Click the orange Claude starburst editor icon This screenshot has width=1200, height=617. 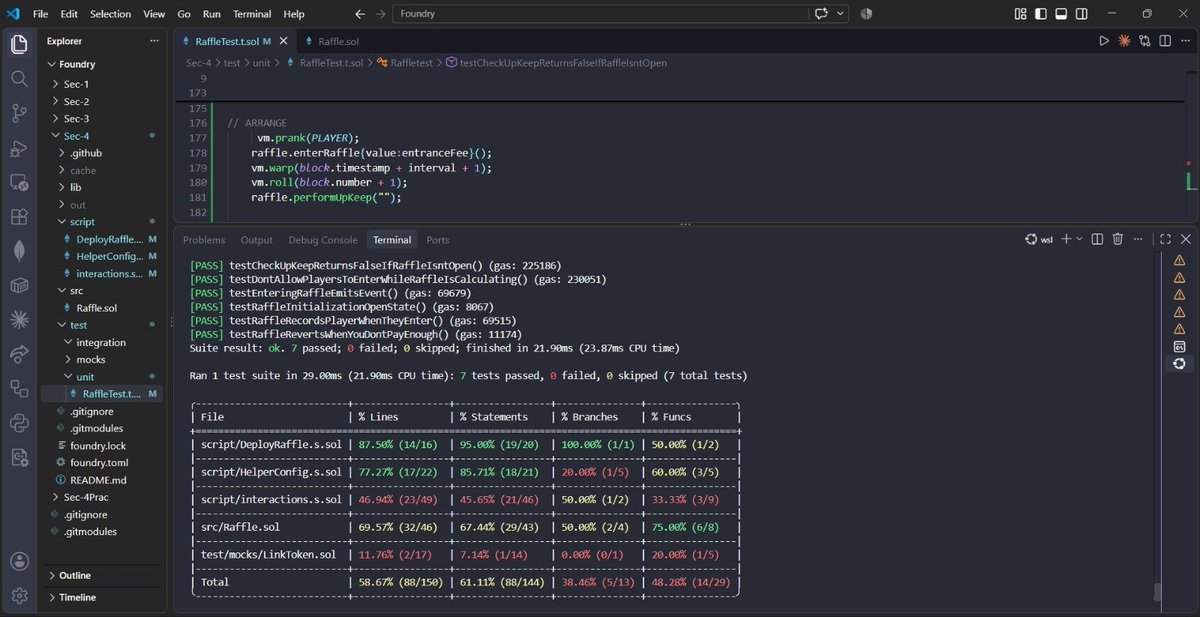pos(1124,41)
